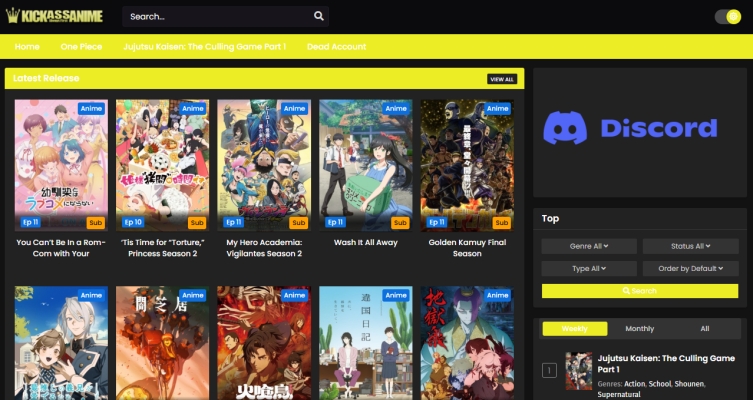Image resolution: width=753 pixels, height=400 pixels.
Task: Click the VIEW ALL button
Action: (x=502, y=79)
